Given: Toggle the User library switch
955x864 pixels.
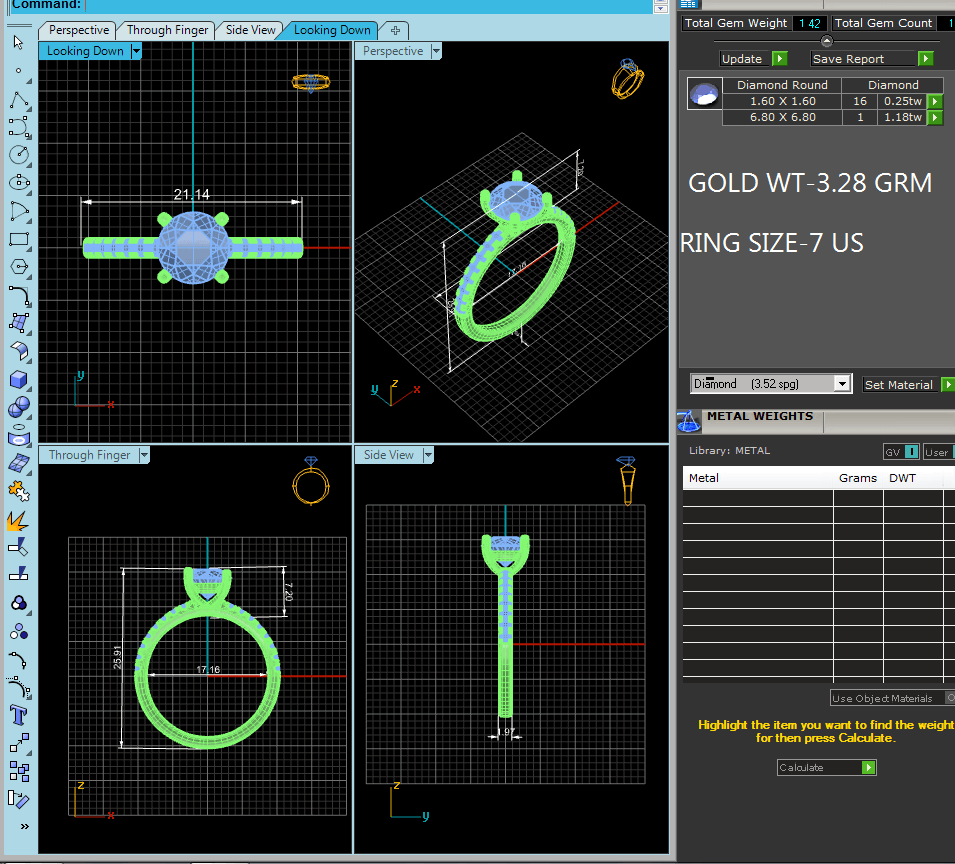Looking at the screenshot, I should coord(938,452).
